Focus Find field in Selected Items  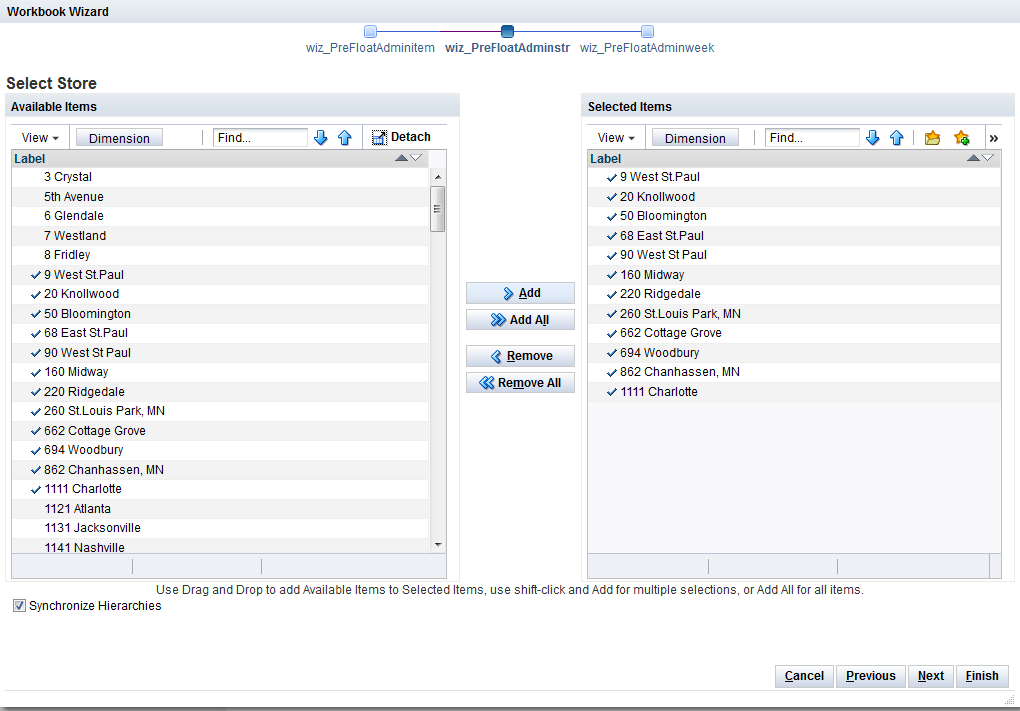coord(812,137)
